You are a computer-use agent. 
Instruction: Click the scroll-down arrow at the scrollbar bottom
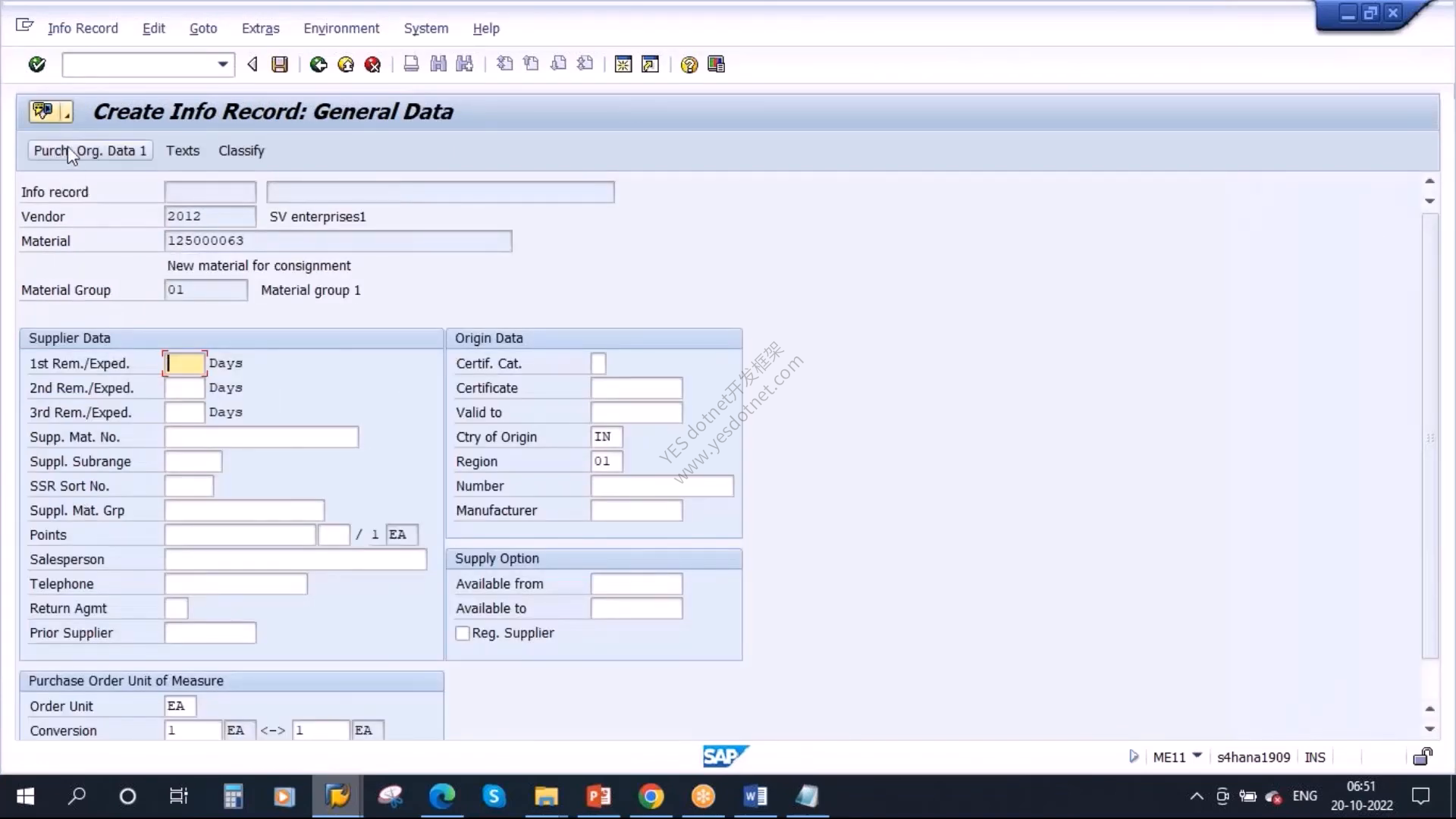pos(1429,730)
